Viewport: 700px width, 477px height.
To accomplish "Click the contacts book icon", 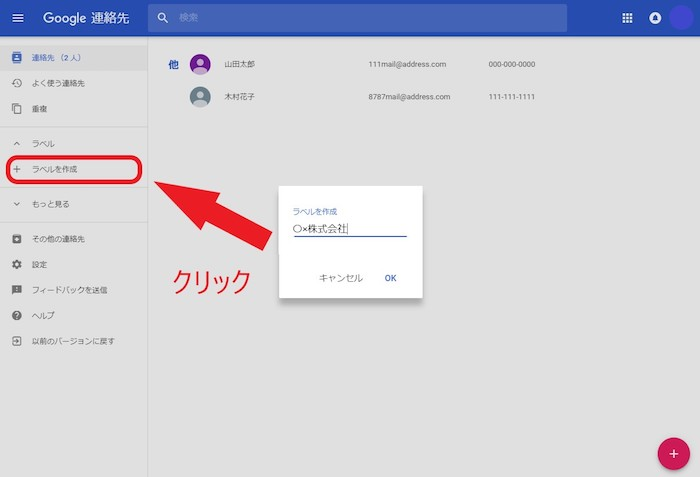I will tap(17, 58).
